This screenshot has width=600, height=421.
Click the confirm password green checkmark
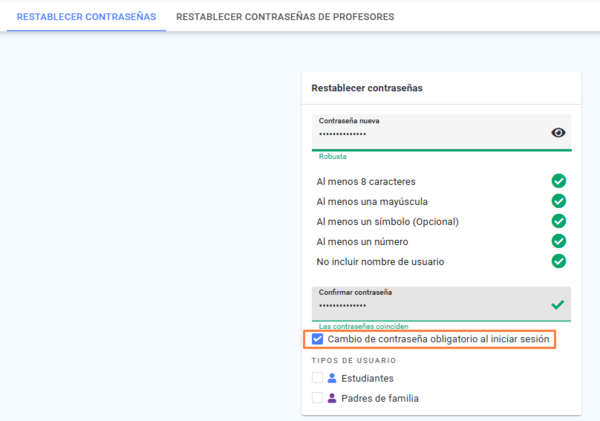point(558,305)
